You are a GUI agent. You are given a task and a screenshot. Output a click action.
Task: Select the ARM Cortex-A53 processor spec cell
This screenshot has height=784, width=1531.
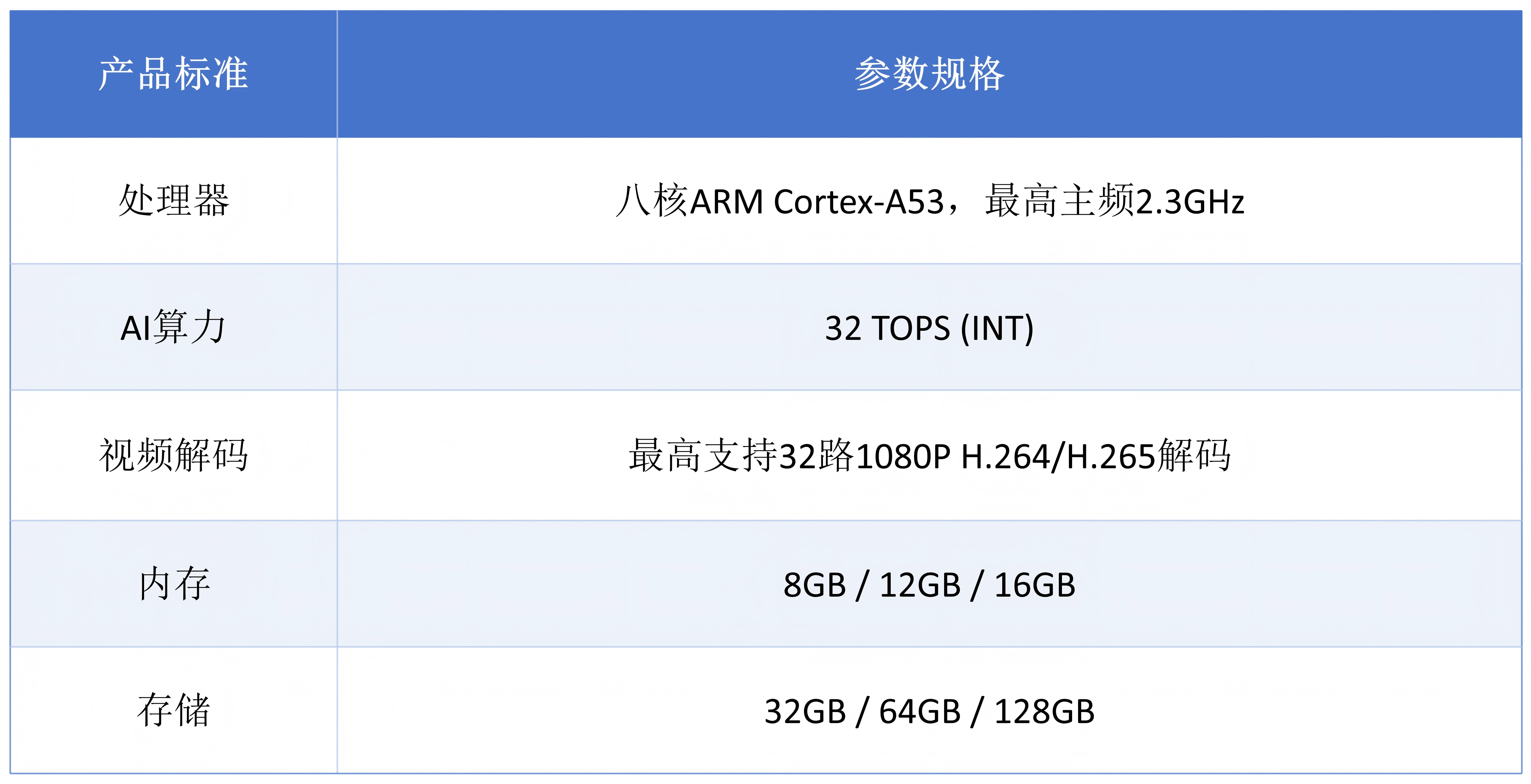point(929,201)
